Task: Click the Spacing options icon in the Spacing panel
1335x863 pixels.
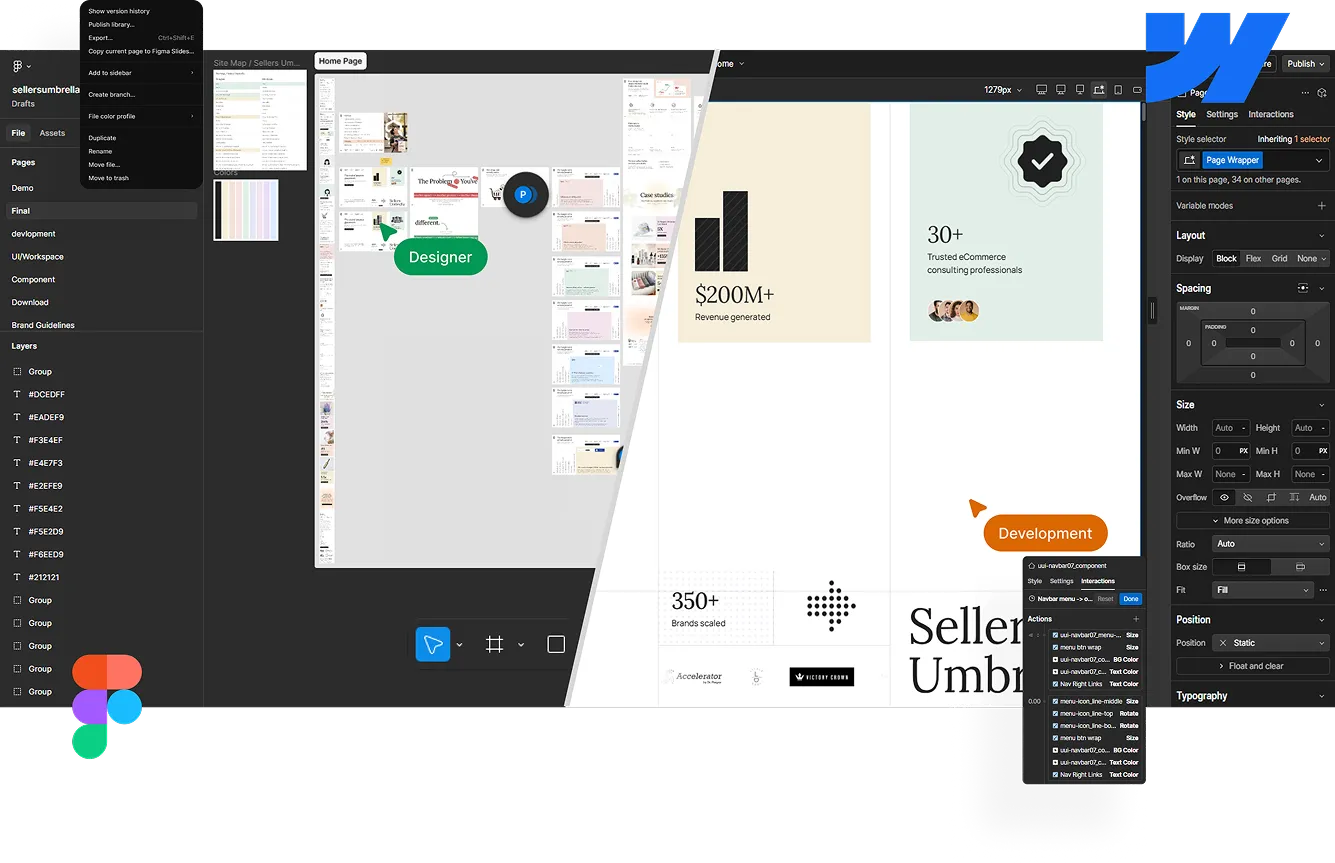Action: pyautogui.click(x=1303, y=288)
